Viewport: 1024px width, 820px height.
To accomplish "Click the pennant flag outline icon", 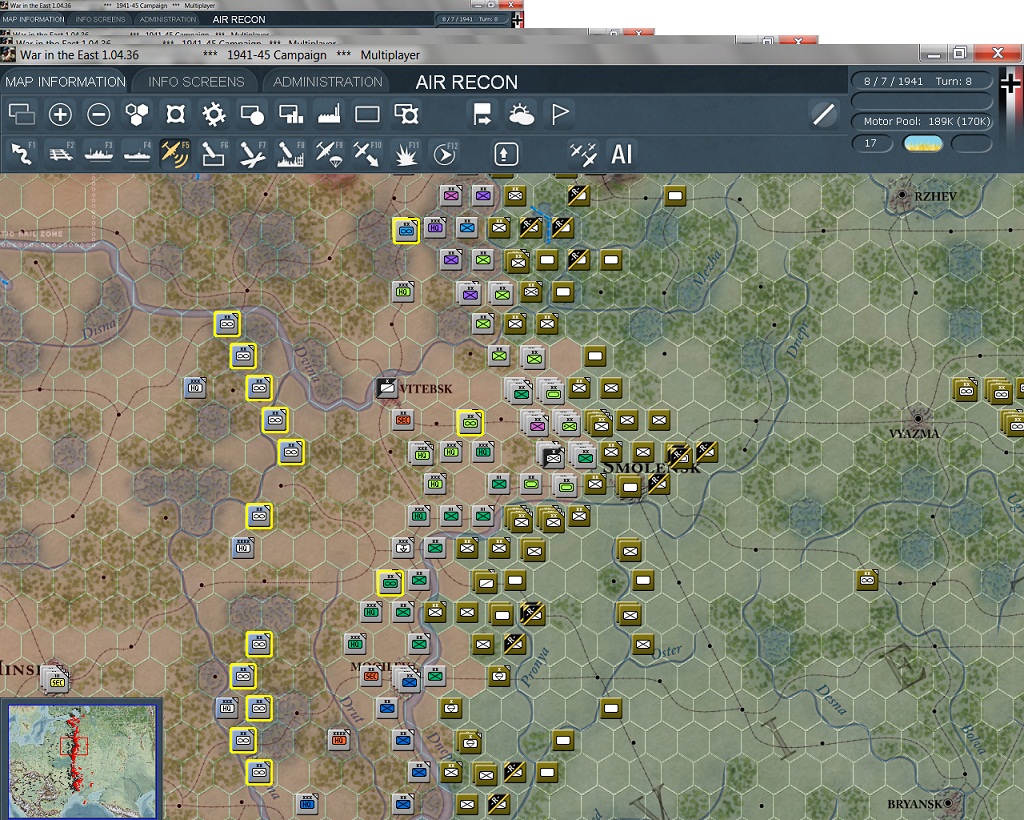I will [x=560, y=114].
